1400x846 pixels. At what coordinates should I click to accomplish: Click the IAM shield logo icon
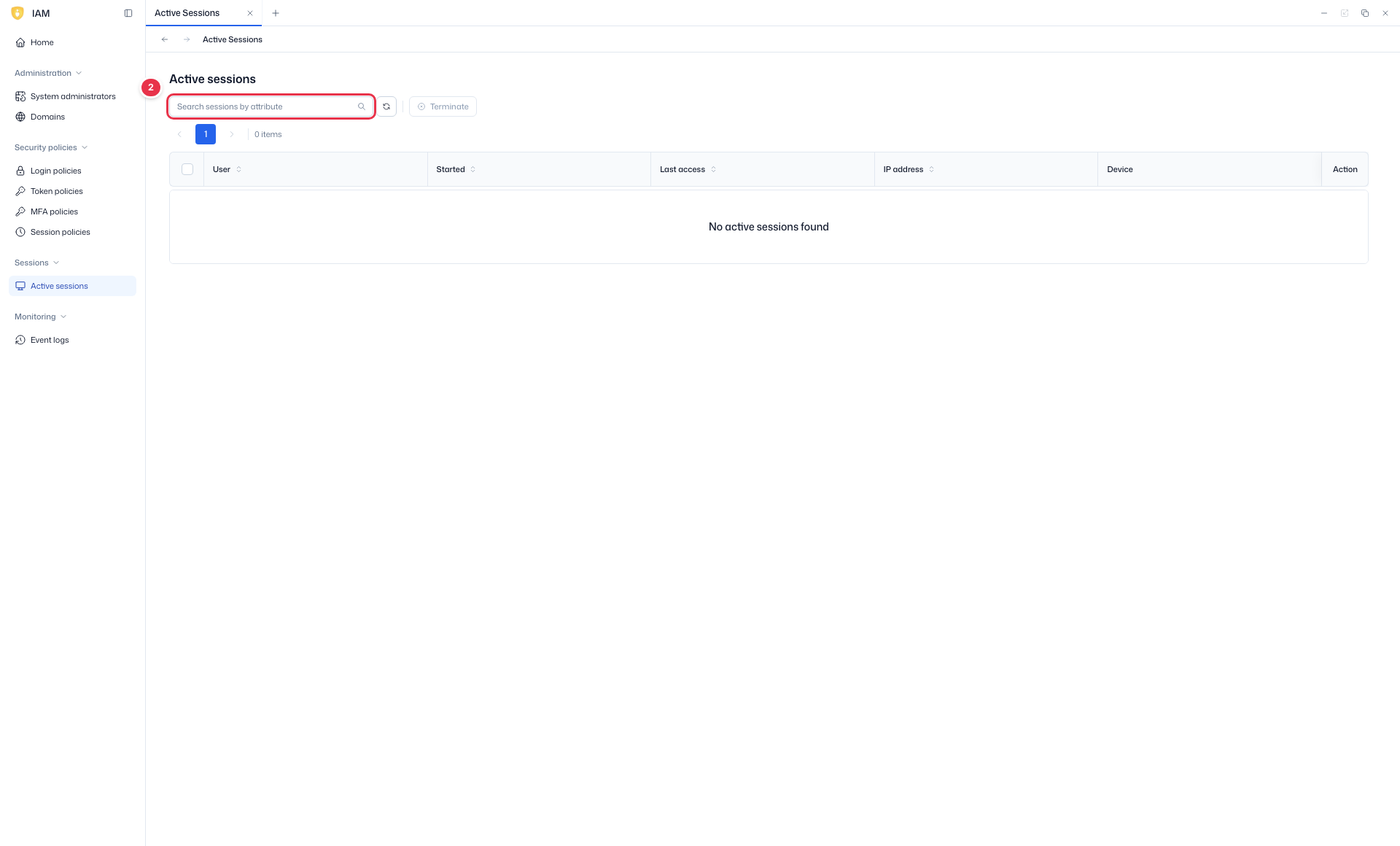17,13
